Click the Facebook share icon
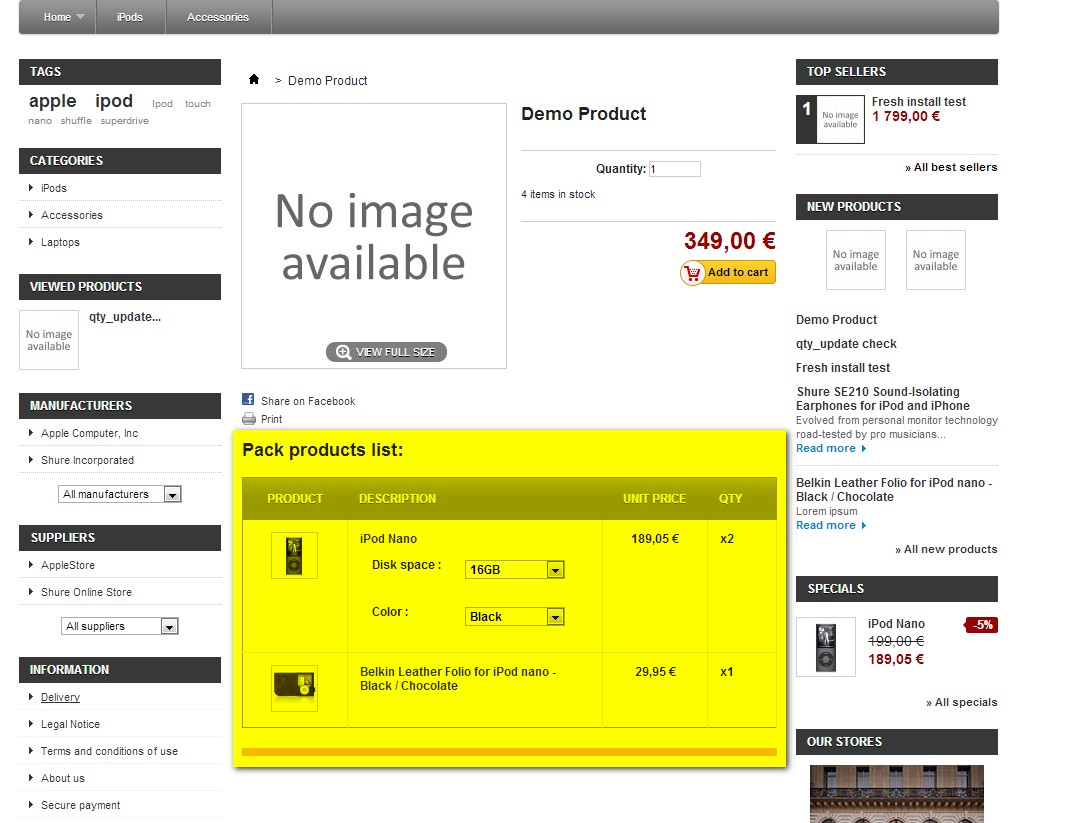Viewport: 1083px width, 823px height. pos(248,399)
